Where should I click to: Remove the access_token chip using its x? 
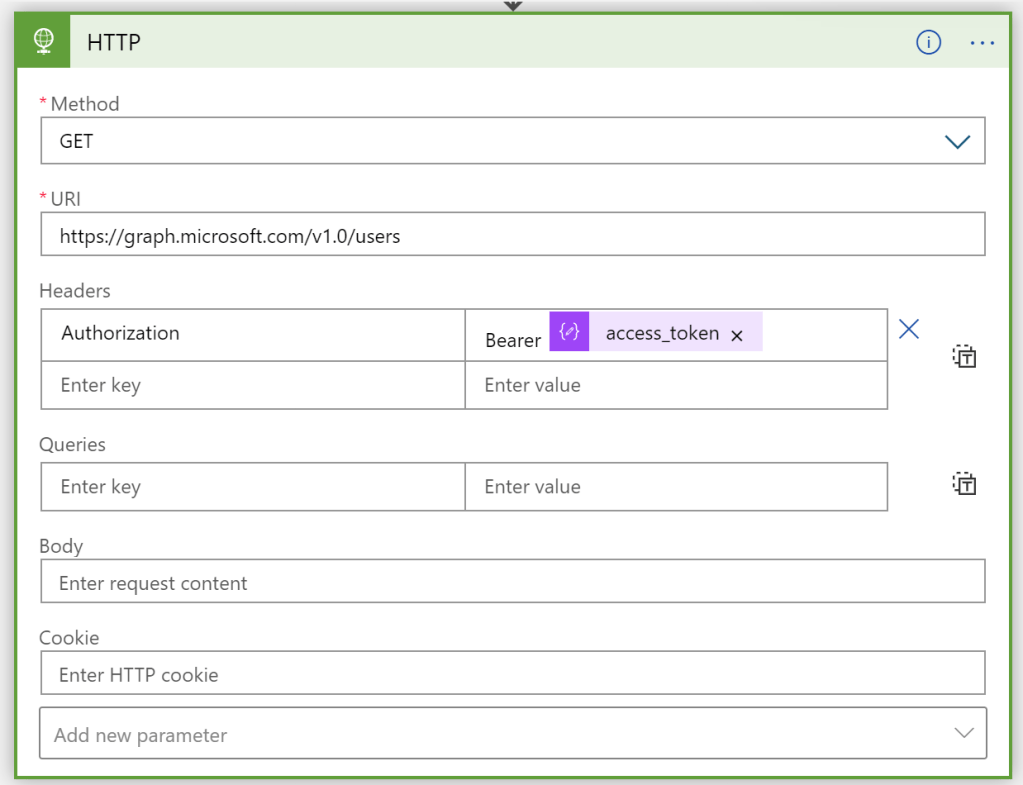[737, 336]
